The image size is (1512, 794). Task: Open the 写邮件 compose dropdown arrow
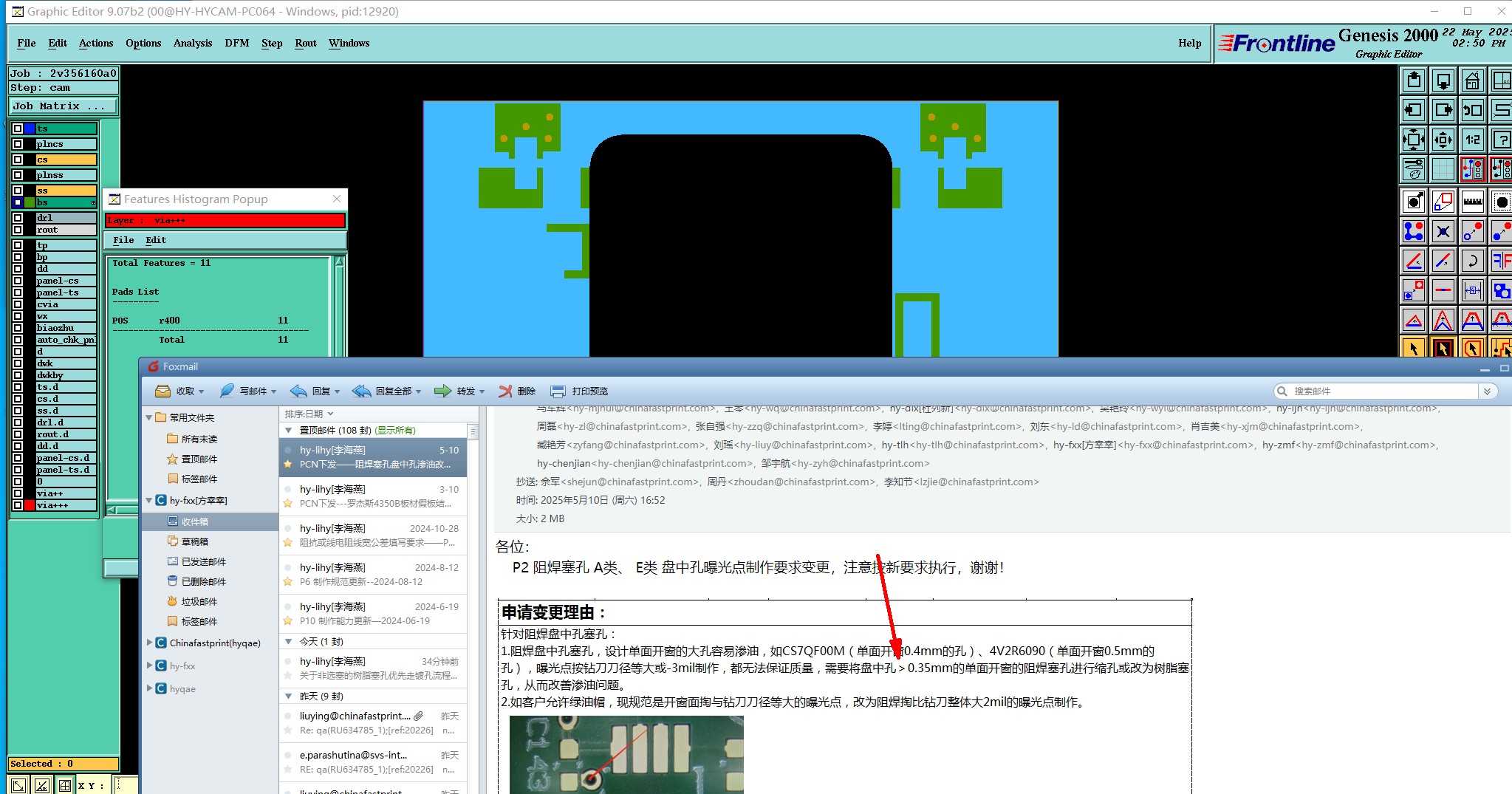(x=274, y=391)
